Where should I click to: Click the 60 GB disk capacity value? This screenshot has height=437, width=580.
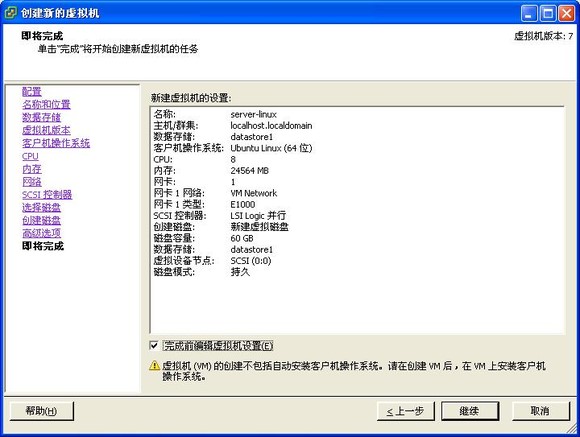pos(242,238)
